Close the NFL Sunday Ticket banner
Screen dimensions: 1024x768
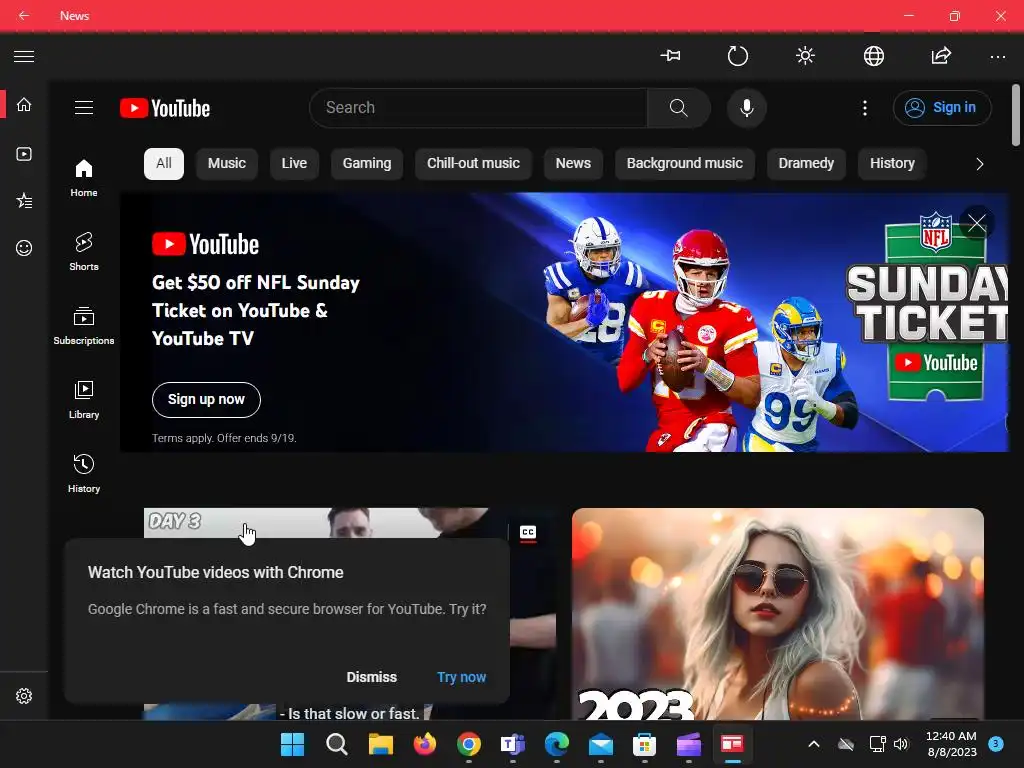coord(977,223)
